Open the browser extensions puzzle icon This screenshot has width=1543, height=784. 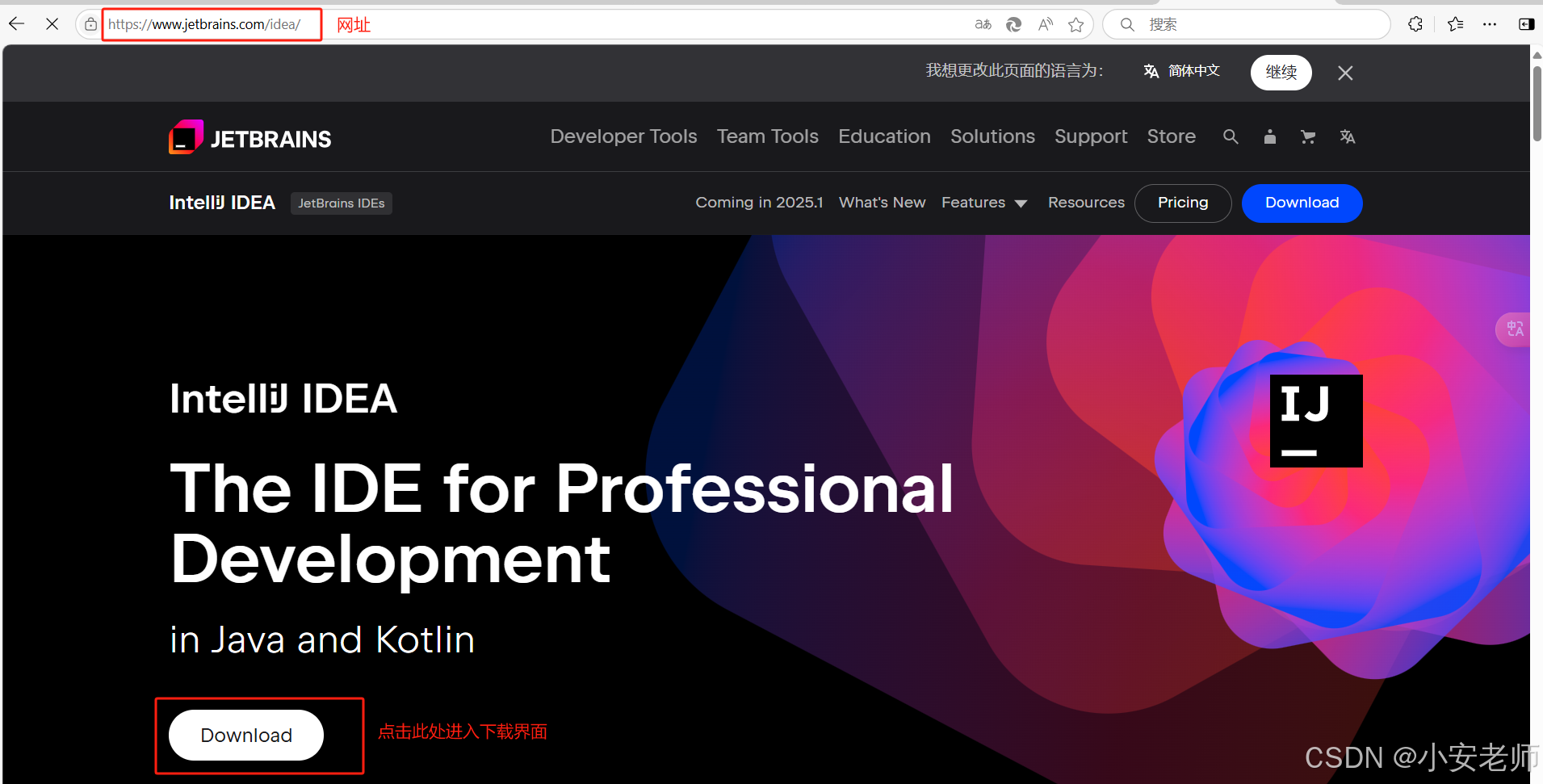pyautogui.click(x=1415, y=24)
